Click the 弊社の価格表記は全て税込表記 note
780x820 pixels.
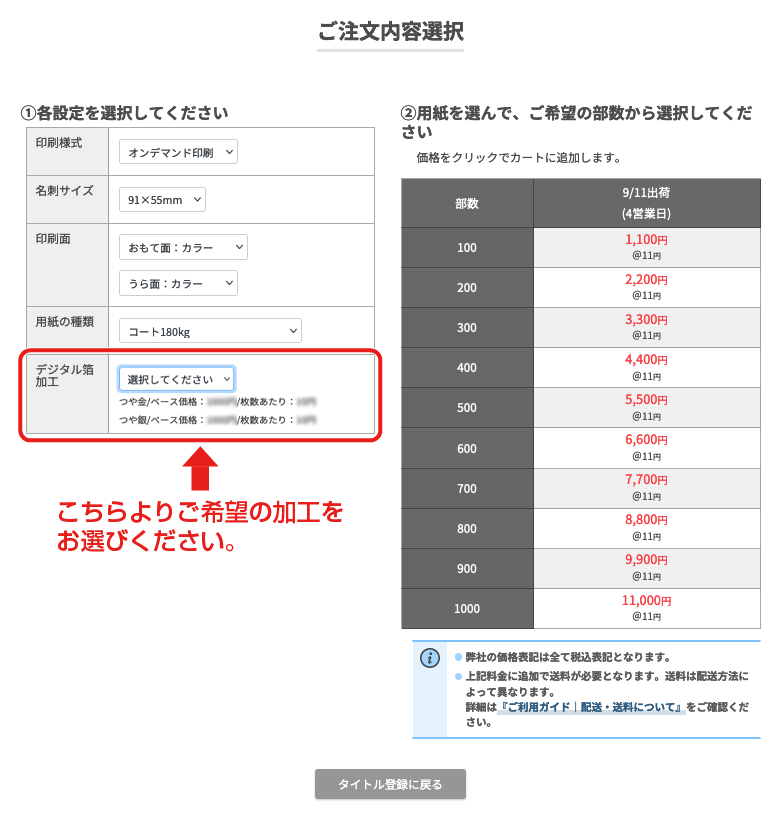(568, 657)
